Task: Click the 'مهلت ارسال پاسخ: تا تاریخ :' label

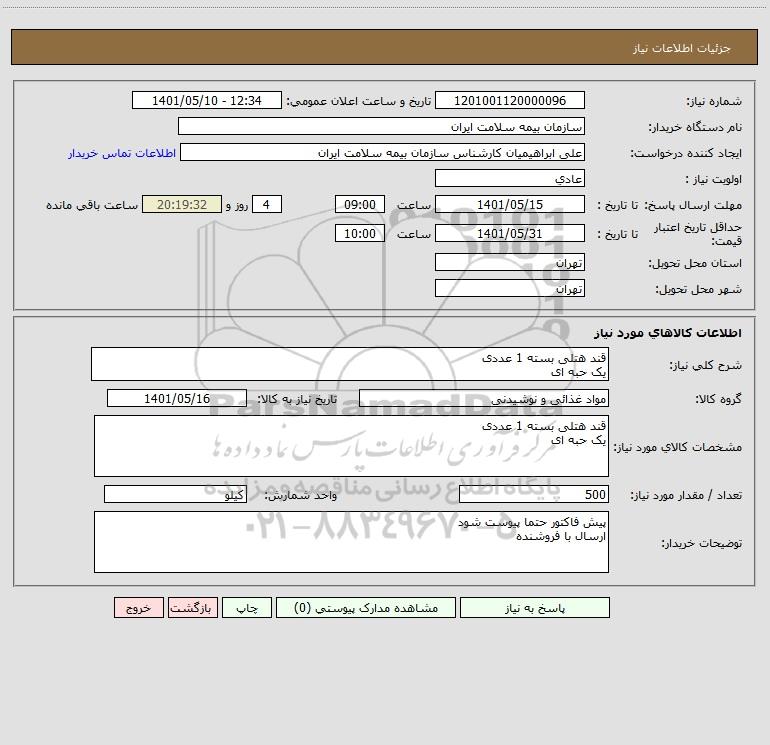Action: [x=669, y=205]
